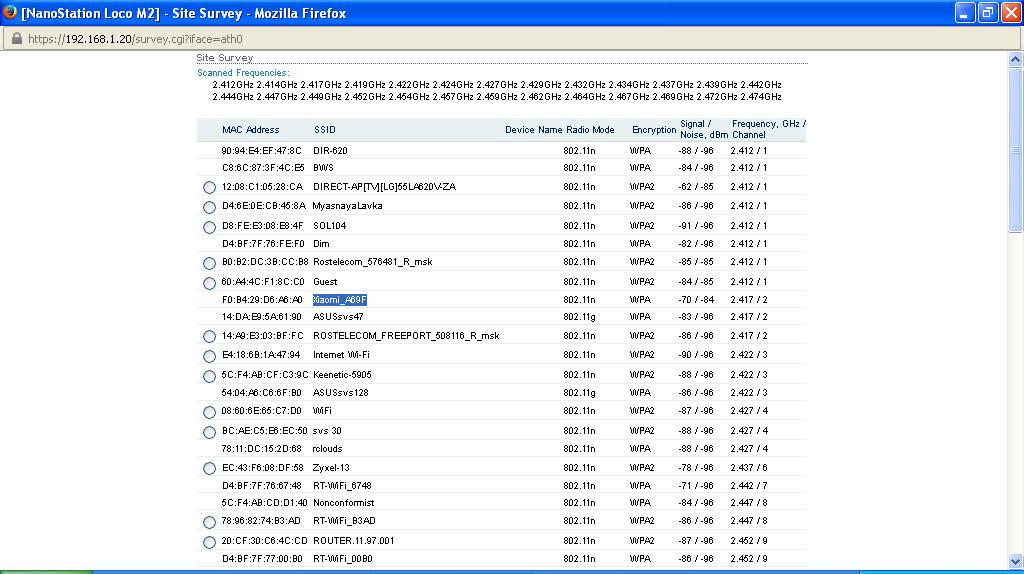This screenshot has width=1024, height=574.
Task: Select Rostelecom_576481_R_msk radio button
Action: [209, 263]
